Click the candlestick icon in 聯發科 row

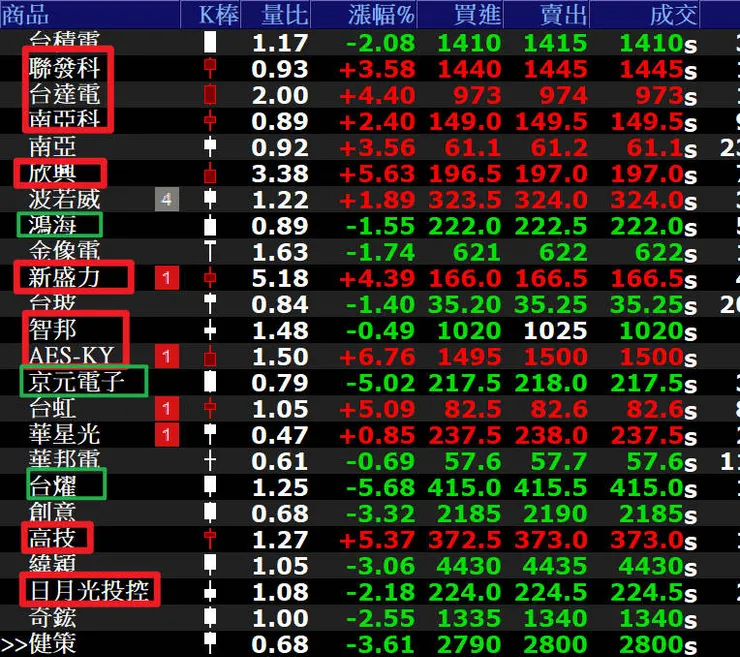(210, 68)
